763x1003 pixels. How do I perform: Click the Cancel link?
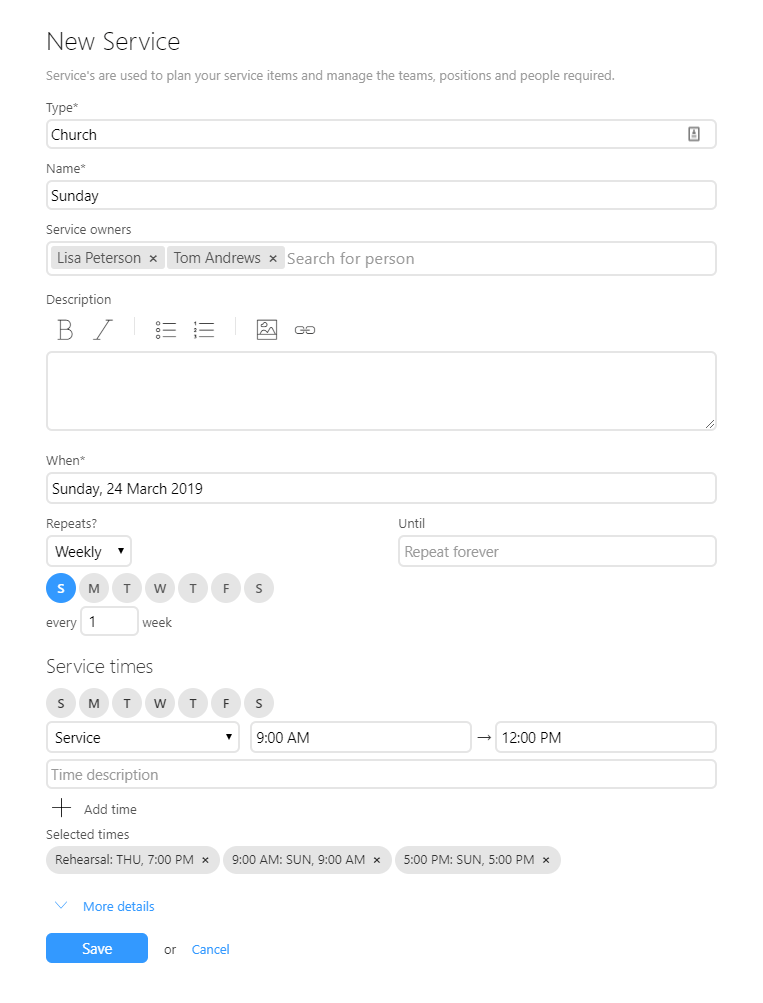211,950
